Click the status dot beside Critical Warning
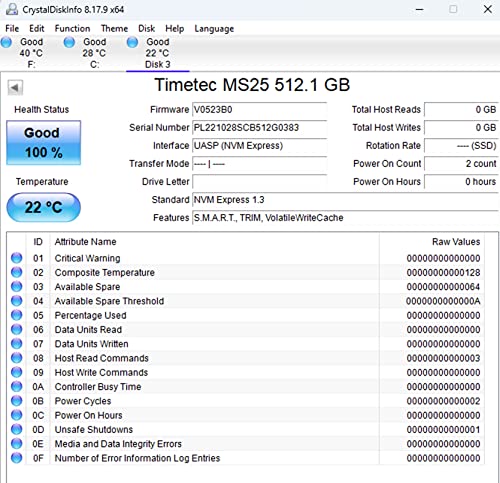 coord(16,258)
